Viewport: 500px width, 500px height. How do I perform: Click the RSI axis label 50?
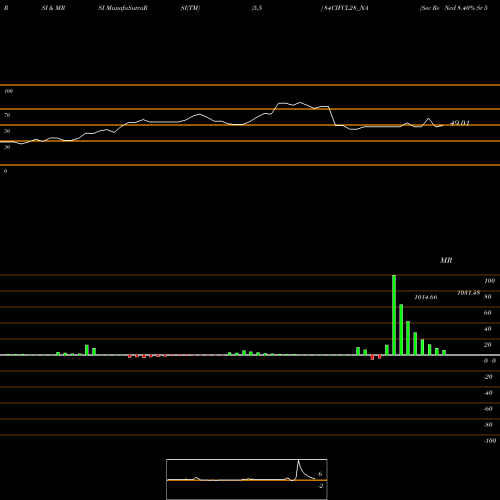click(x=7, y=131)
